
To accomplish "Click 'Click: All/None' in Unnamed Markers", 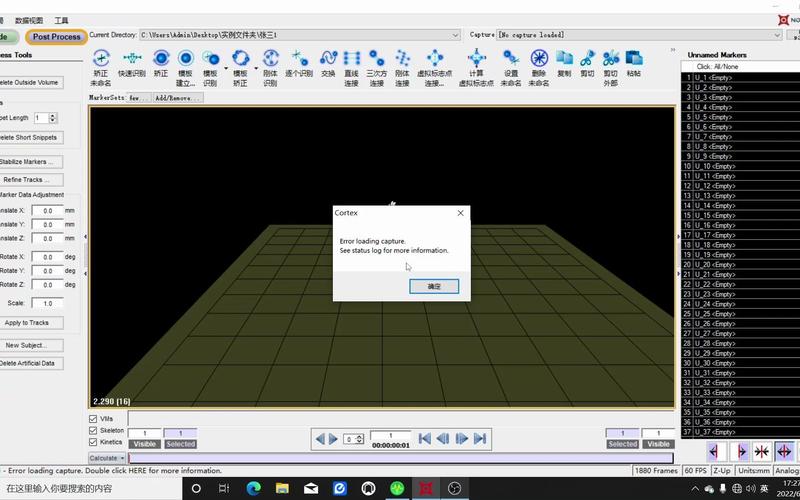I will [717, 67].
